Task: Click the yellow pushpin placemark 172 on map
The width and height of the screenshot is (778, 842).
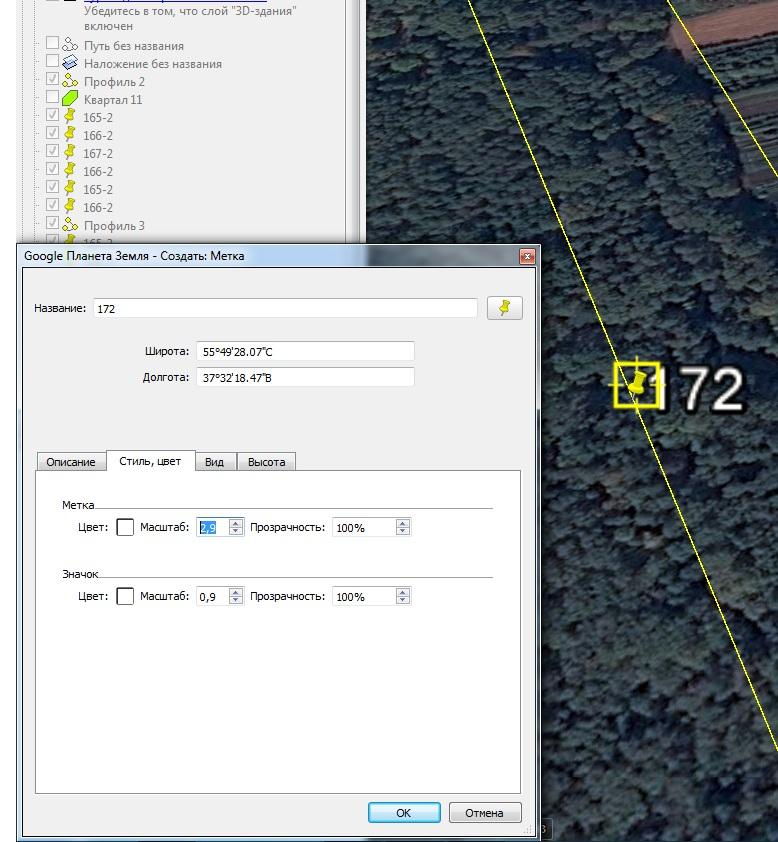Action: [636, 385]
